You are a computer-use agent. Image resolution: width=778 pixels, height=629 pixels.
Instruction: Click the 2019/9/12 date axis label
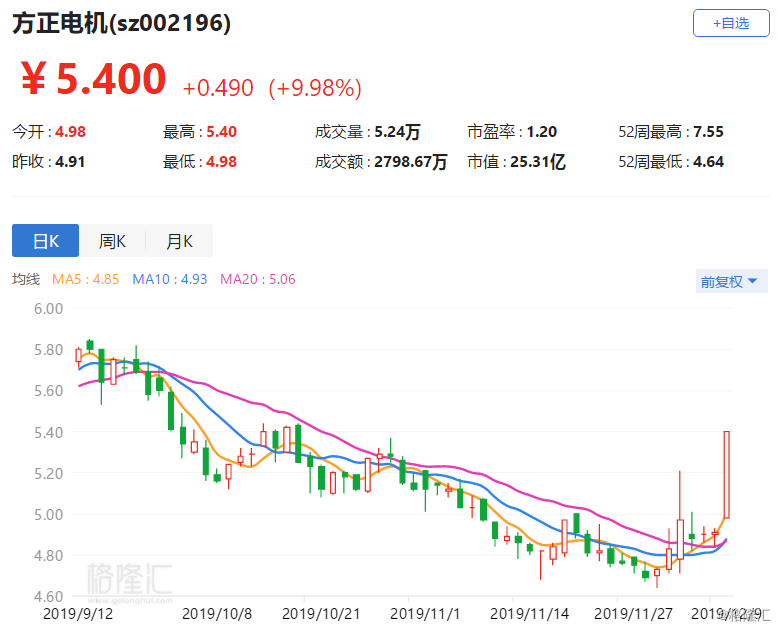pos(78,614)
